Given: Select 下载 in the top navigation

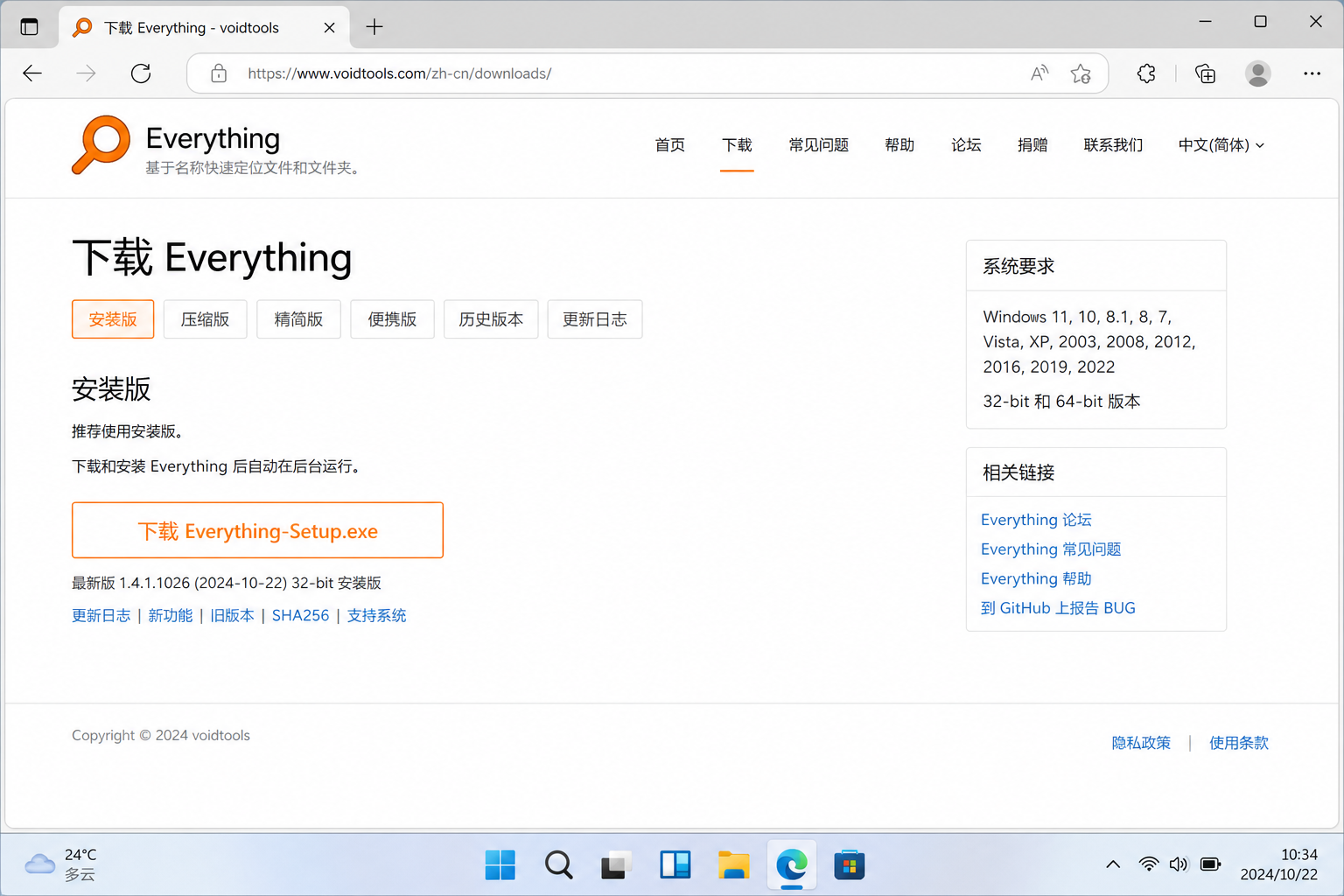Looking at the screenshot, I should 737,145.
